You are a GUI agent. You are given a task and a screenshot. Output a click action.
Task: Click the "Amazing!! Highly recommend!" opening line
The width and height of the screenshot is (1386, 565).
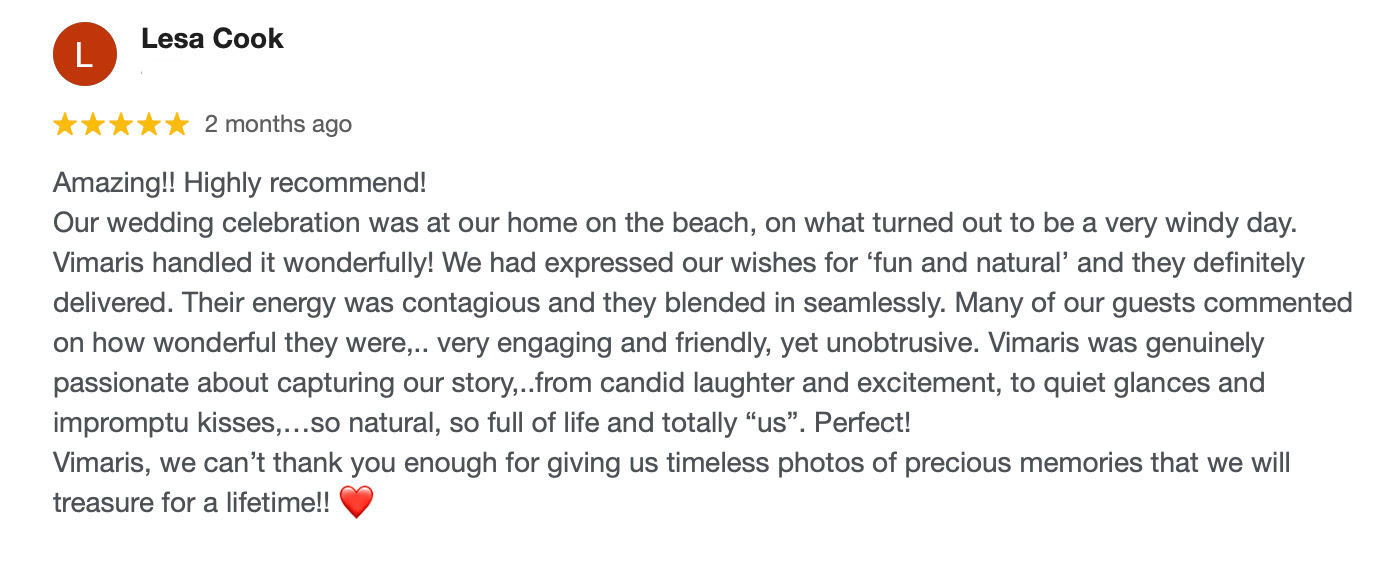pos(239,184)
